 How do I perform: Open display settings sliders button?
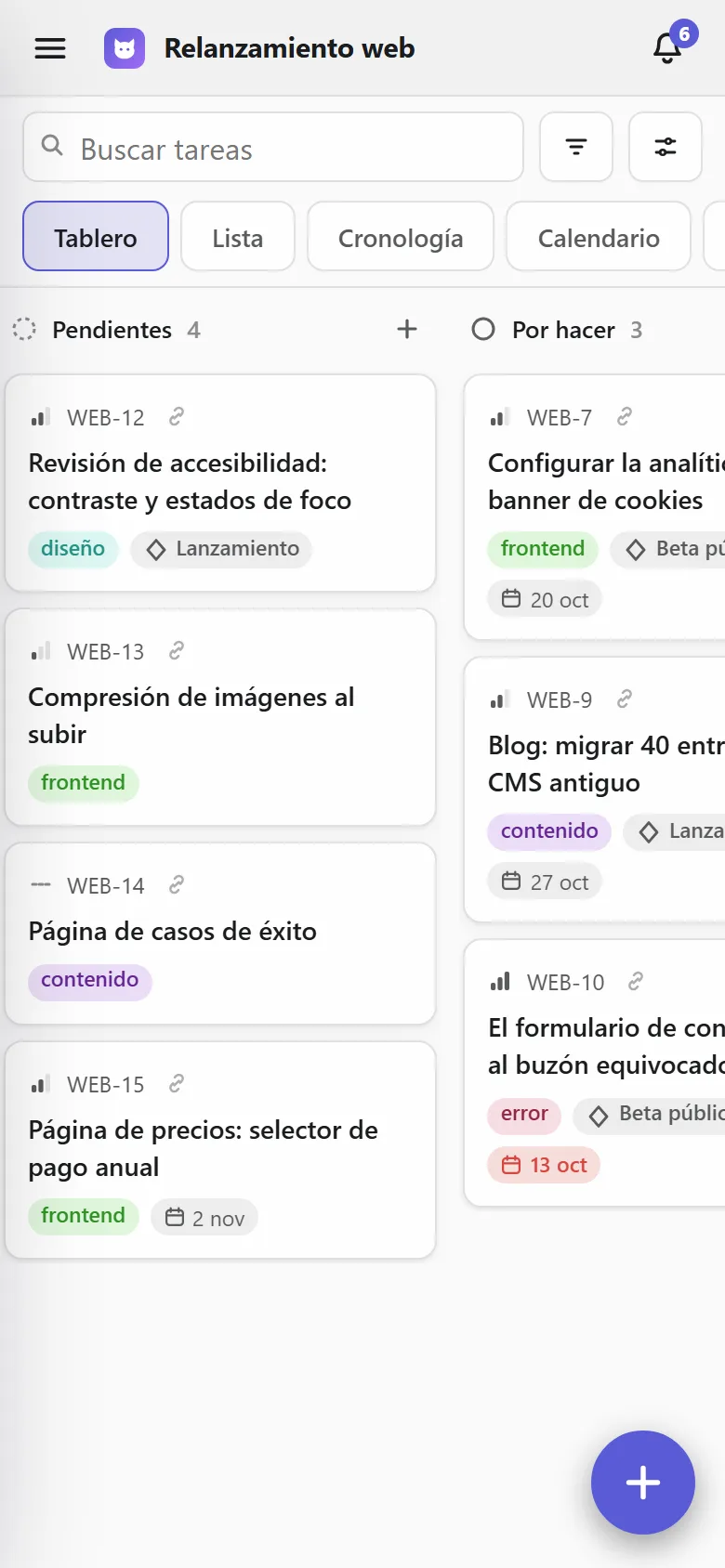click(x=666, y=147)
